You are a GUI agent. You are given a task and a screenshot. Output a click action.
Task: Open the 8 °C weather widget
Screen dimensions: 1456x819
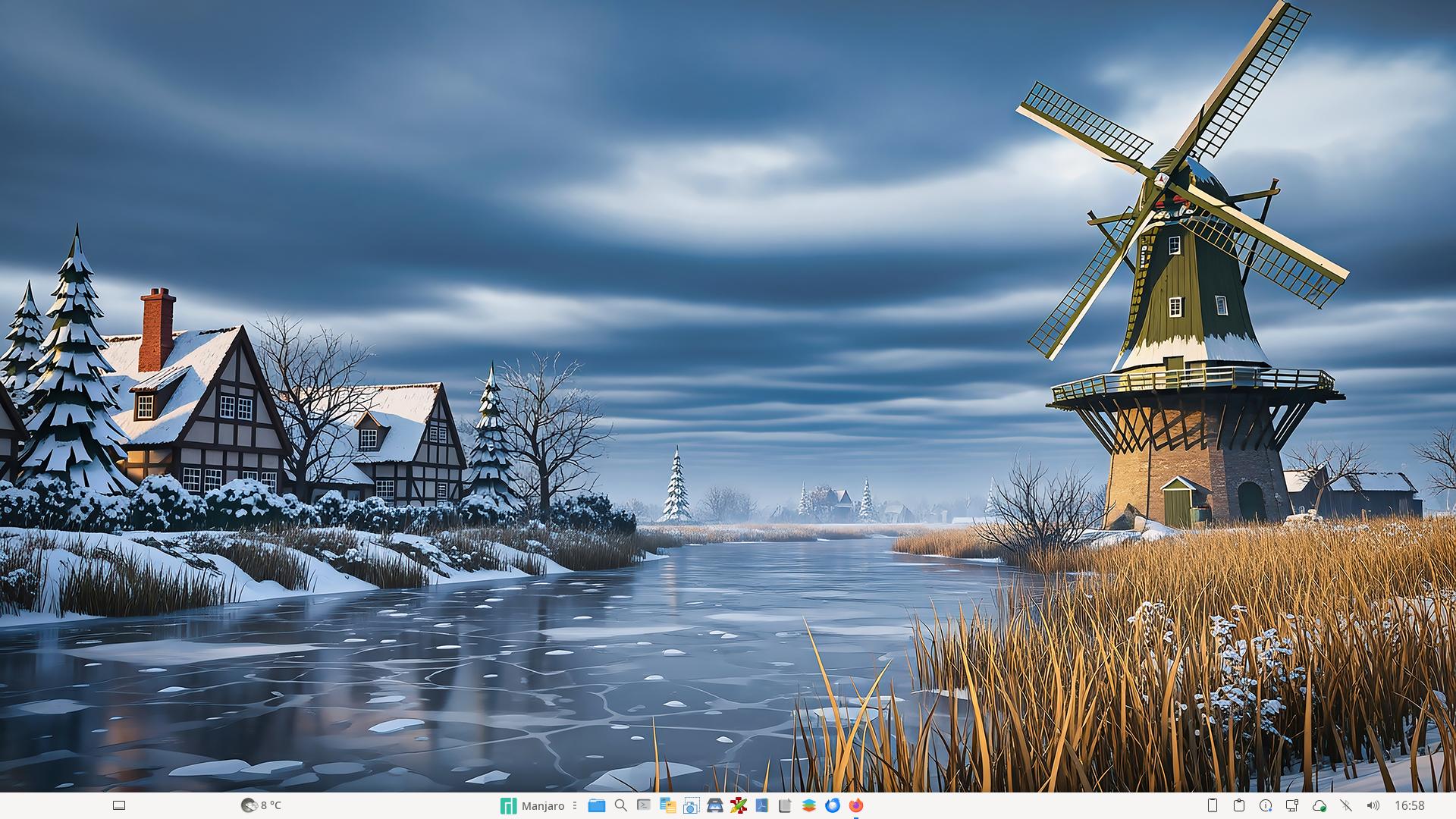pos(261,805)
